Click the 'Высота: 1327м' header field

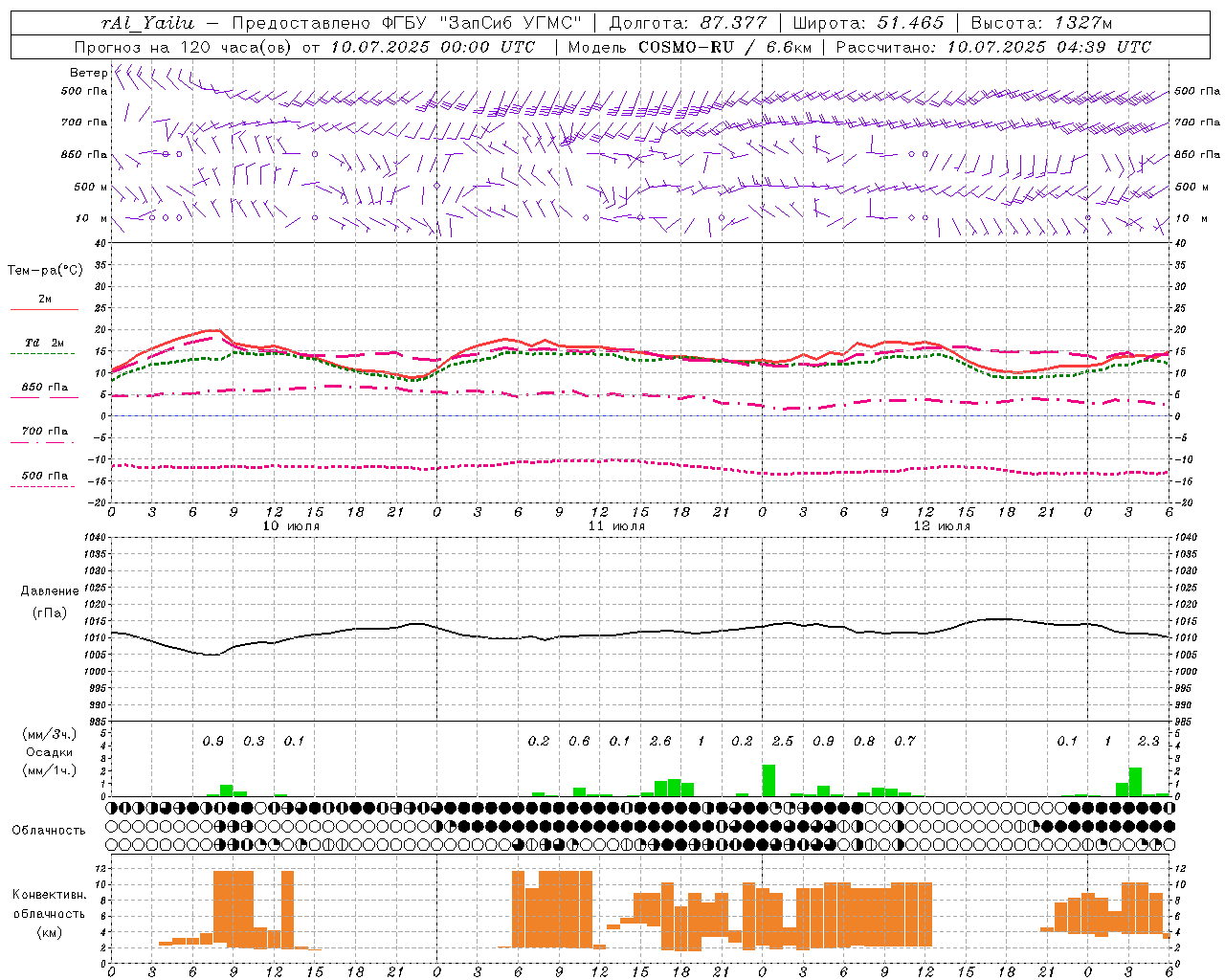pyautogui.click(x=1041, y=23)
